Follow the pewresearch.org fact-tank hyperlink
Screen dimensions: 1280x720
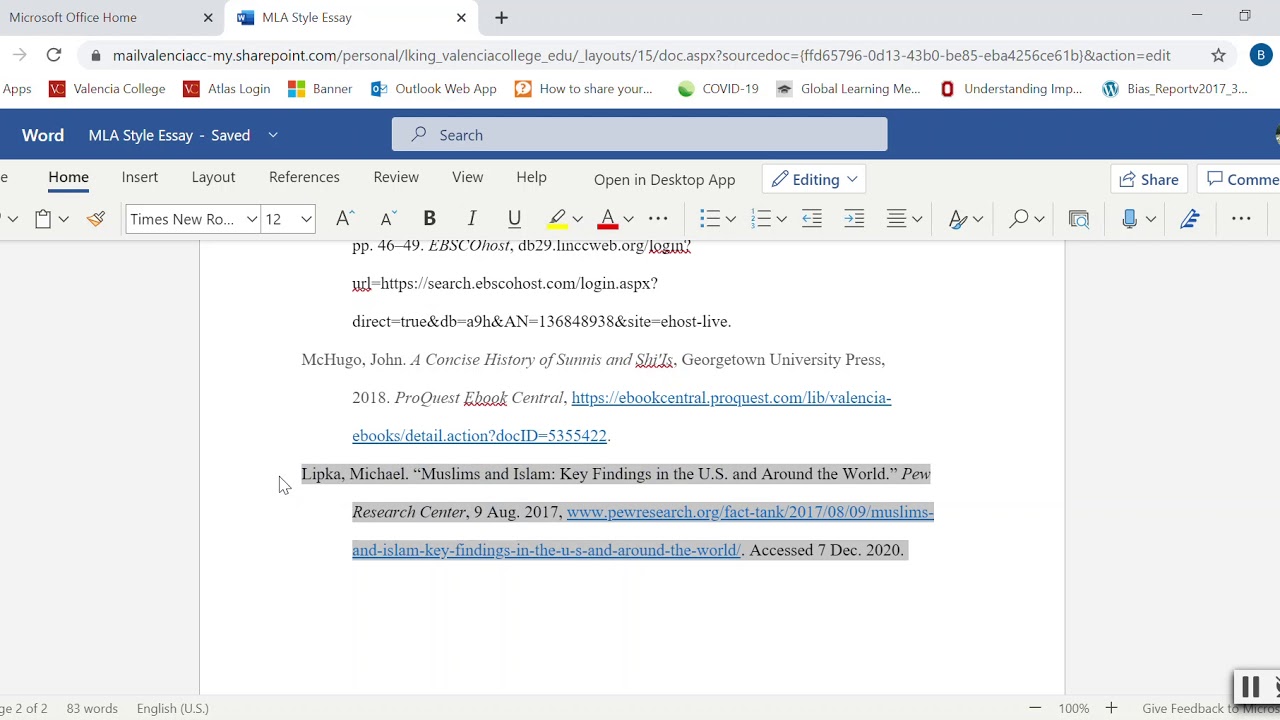coord(643,531)
